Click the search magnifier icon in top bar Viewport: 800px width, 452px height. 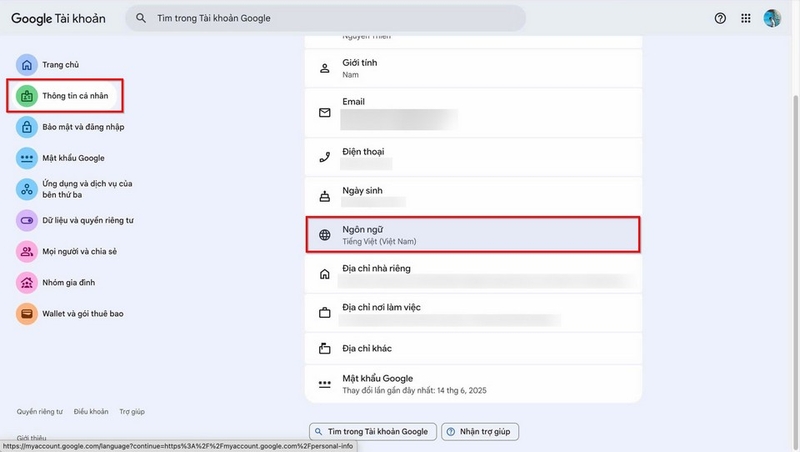pyautogui.click(x=141, y=18)
